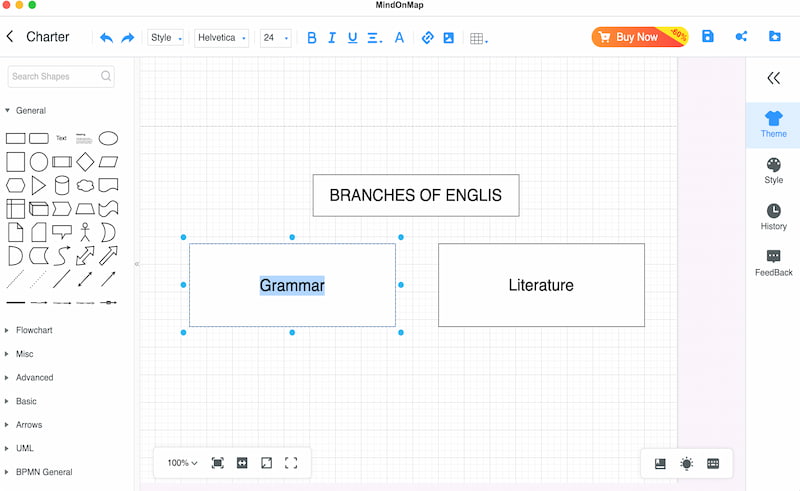The width and height of the screenshot is (800, 491).
Task: Insert an image from the toolbar
Action: 448,38
